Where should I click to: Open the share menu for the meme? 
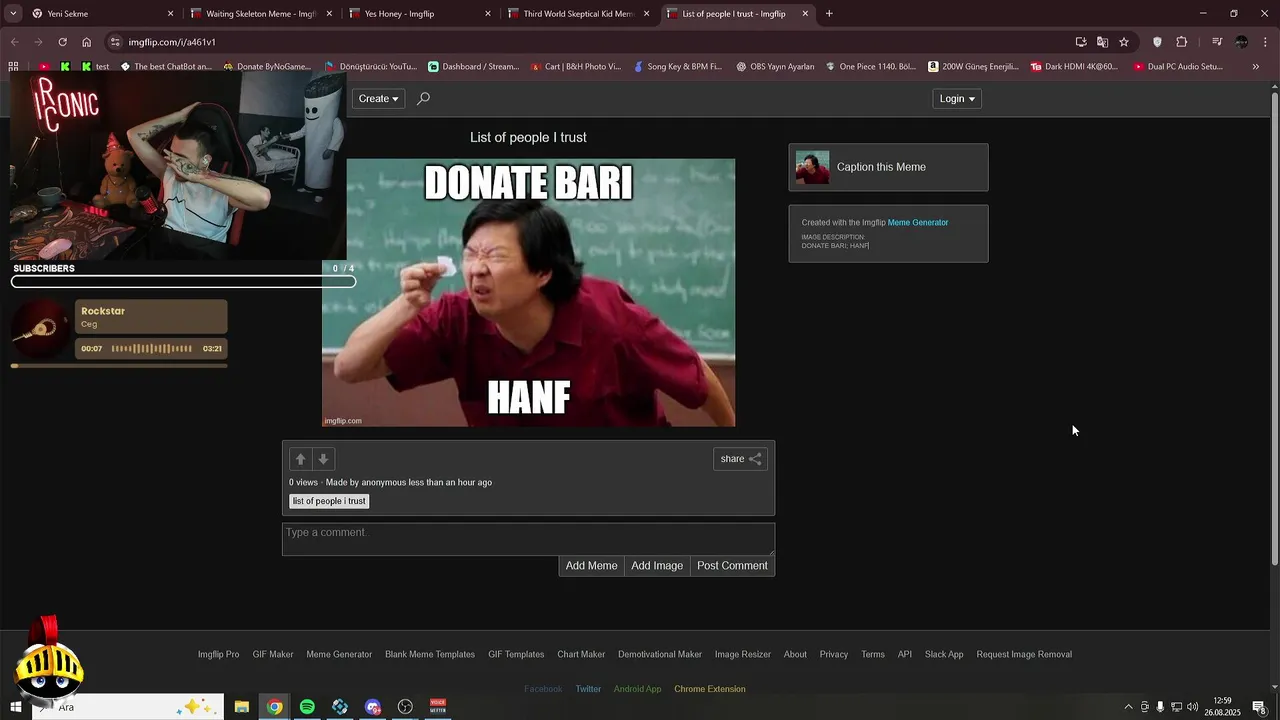[x=741, y=459]
